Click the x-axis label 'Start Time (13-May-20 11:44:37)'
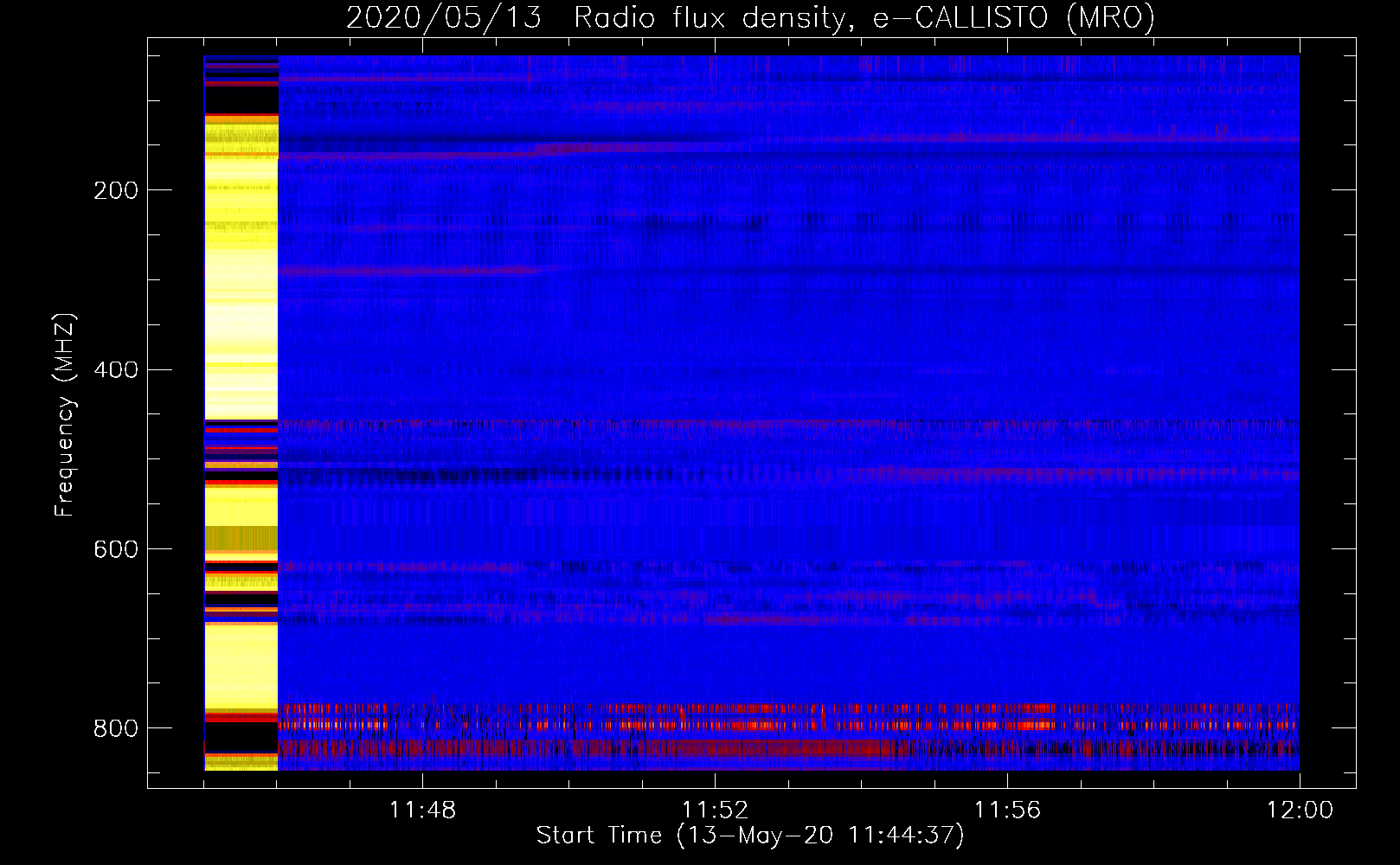The image size is (1400, 865). click(750, 836)
